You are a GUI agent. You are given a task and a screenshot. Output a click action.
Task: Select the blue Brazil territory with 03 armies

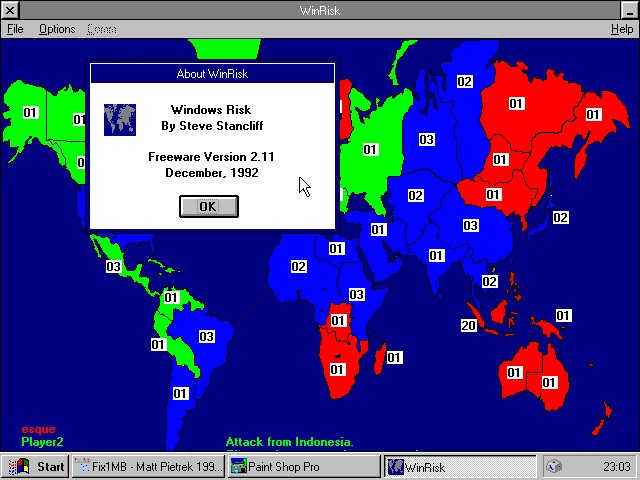(206, 337)
